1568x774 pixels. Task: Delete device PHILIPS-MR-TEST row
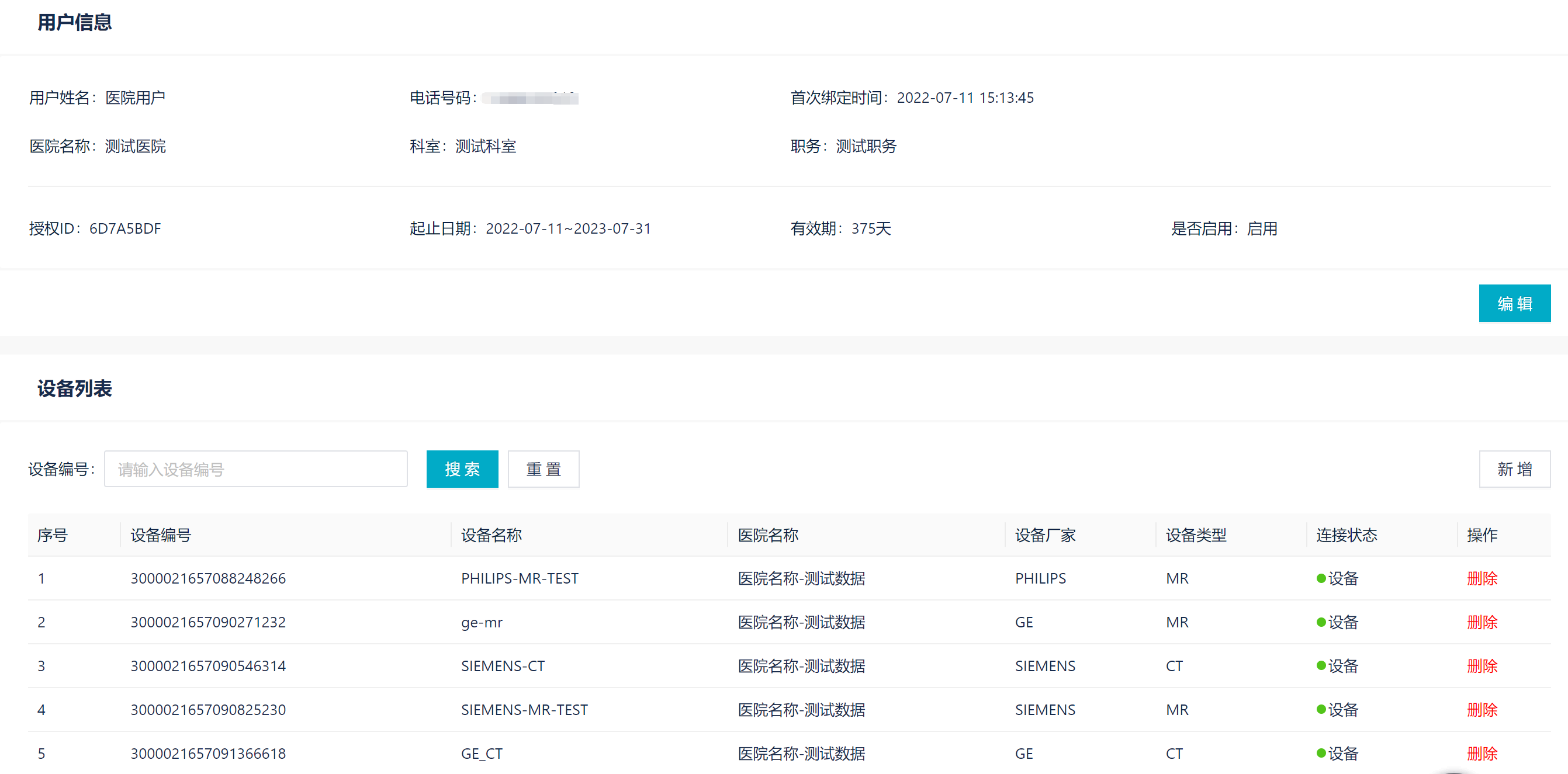tap(1482, 578)
